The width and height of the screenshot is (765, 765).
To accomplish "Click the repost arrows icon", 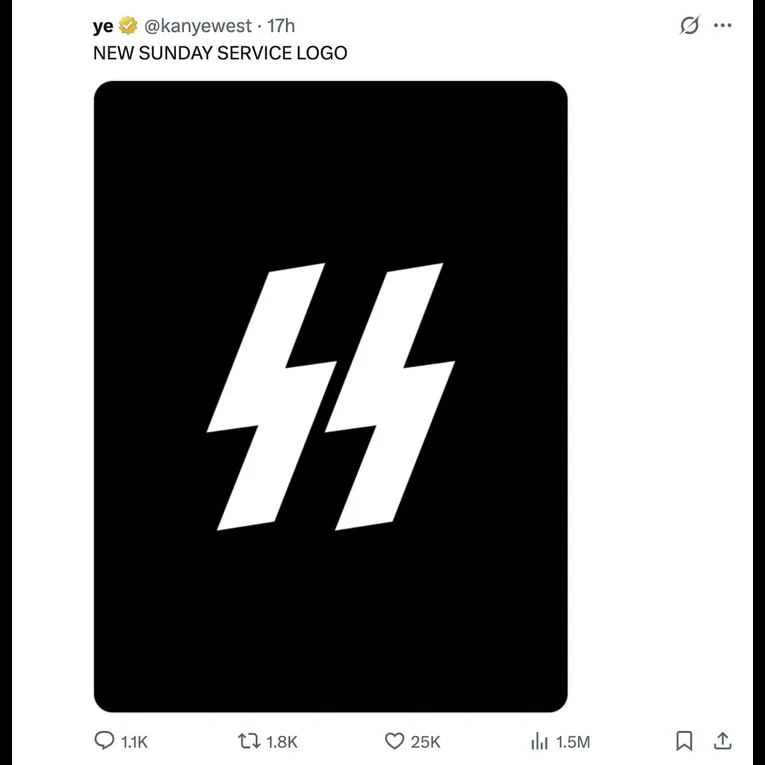I will coord(248,741).
